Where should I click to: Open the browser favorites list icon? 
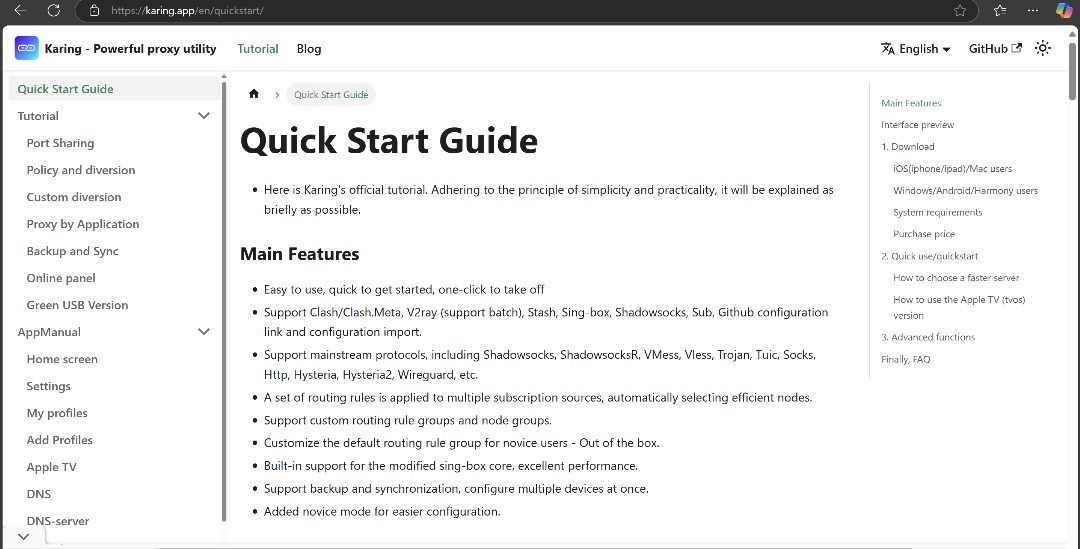click(1000, 10)
